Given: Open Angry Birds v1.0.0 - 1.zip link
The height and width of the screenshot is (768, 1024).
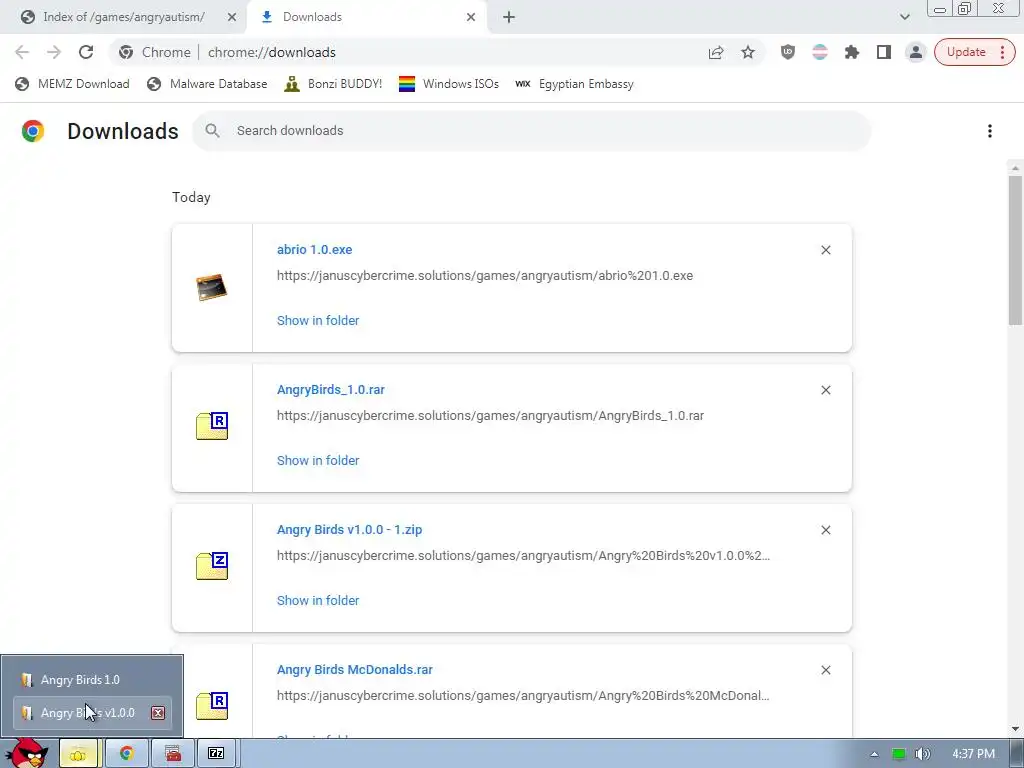Looking at the screenshot, I should coord(349,530).
